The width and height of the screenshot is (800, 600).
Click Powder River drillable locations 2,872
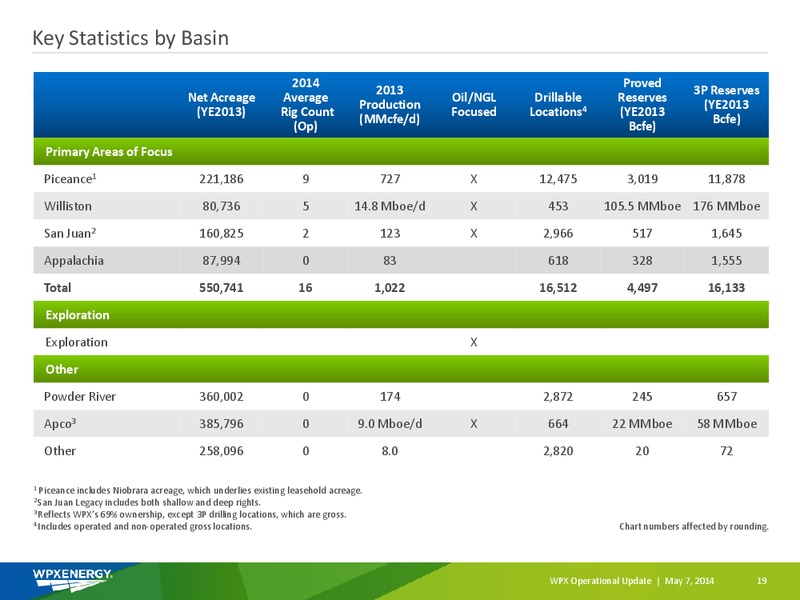click(x=558, y=396)
